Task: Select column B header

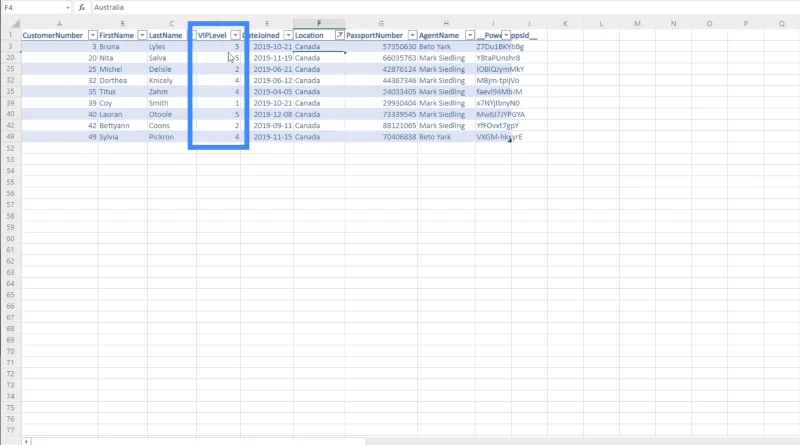Action: click(122, 23)
